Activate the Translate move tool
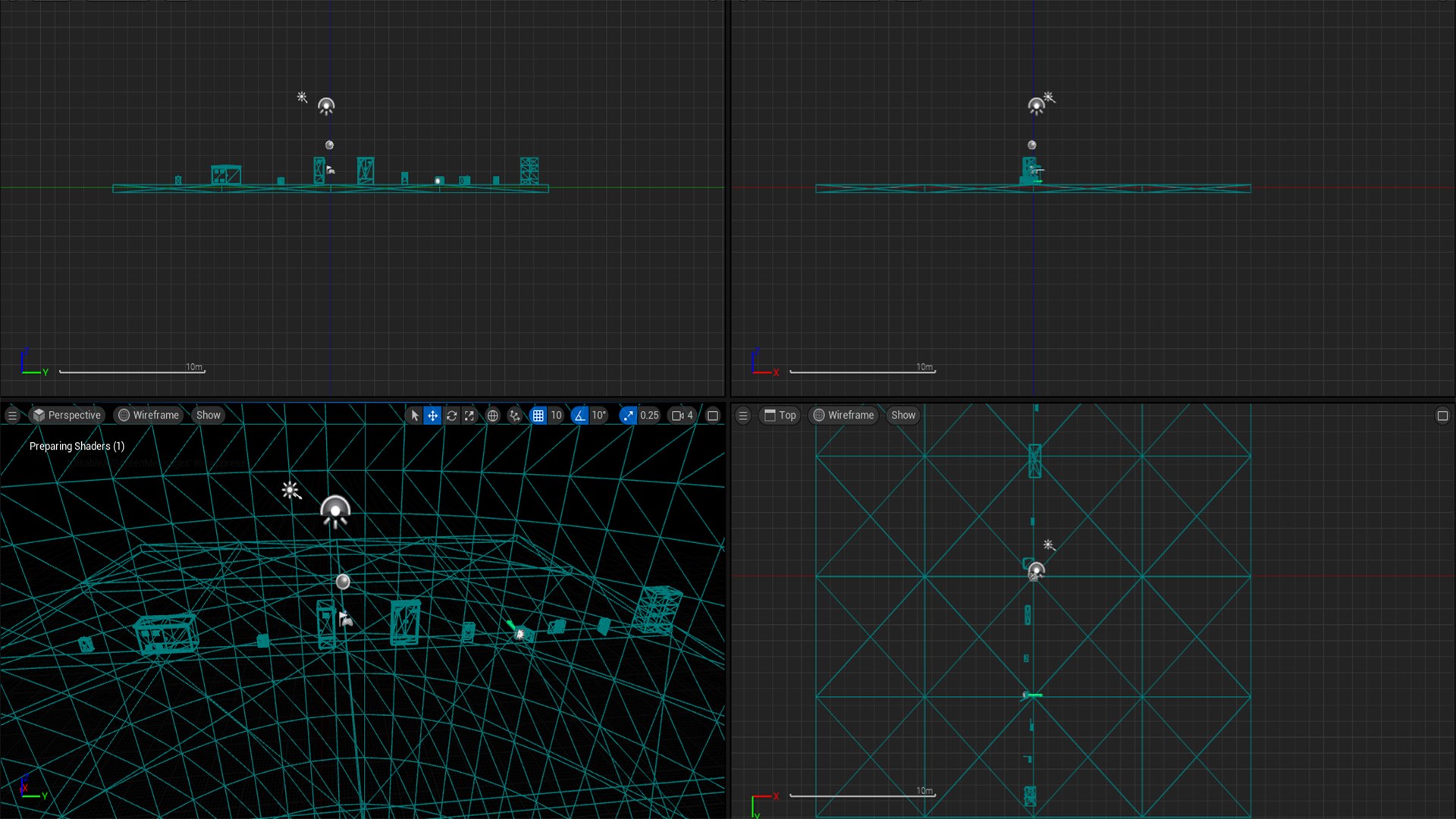 click(432, 416)
